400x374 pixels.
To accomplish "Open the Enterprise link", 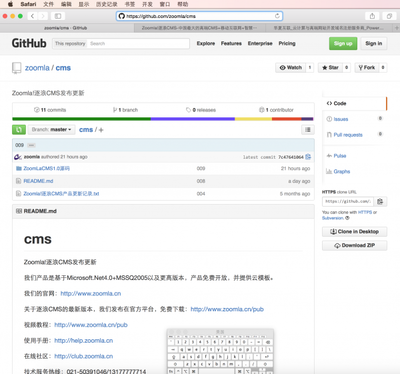I will click(260, 44).
